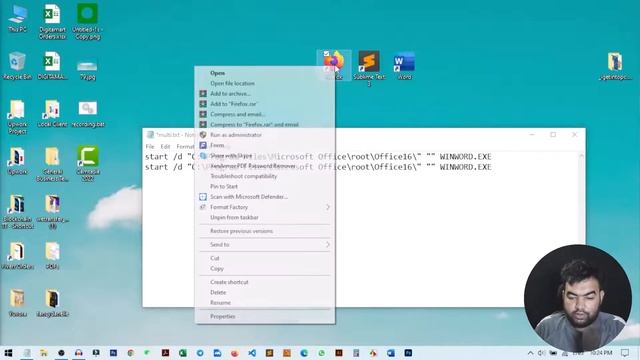Select the Digitamart Orders Excel file icon

52,21
